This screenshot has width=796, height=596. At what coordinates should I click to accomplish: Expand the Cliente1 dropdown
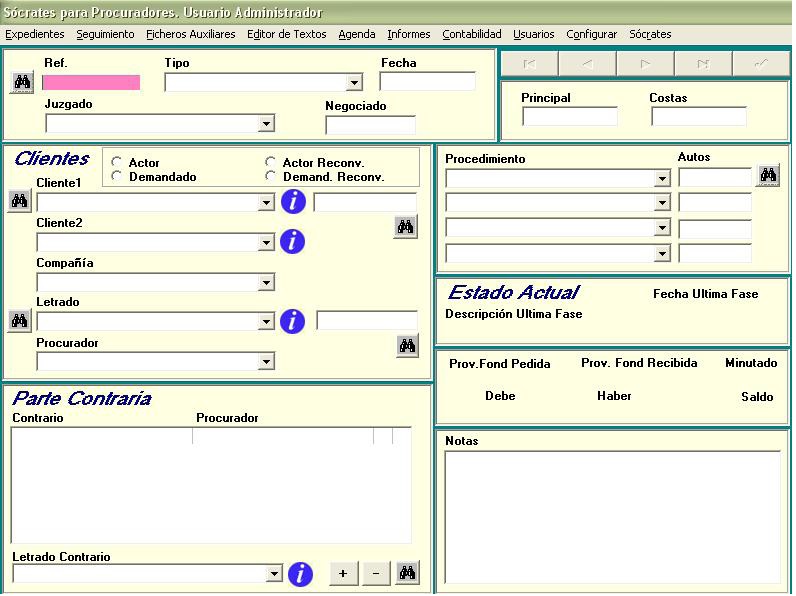tap(266, 203)
